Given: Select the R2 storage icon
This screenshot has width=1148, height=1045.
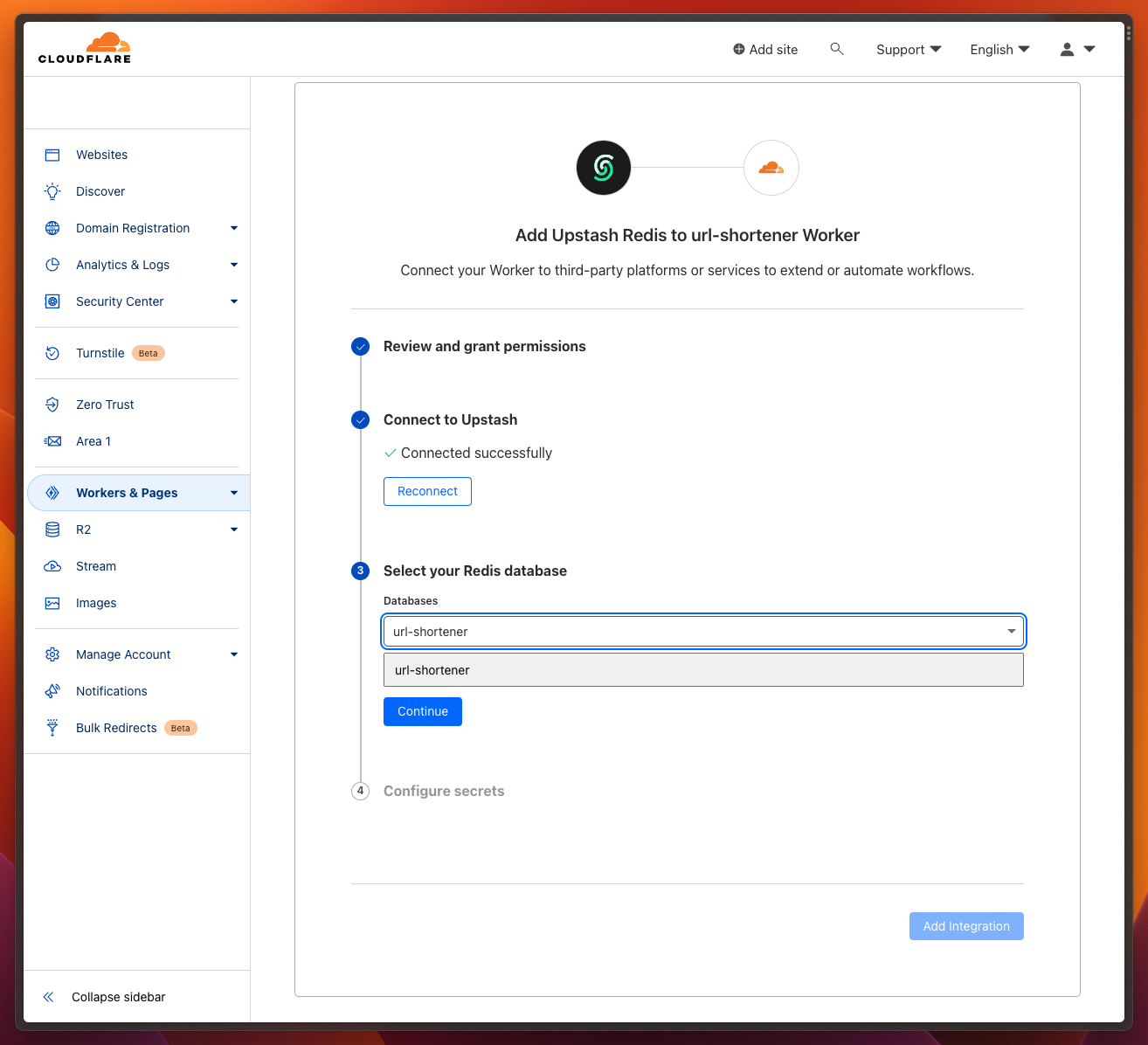Looking at the screenshot, I should pyautogui.click(x=52, y=529).
